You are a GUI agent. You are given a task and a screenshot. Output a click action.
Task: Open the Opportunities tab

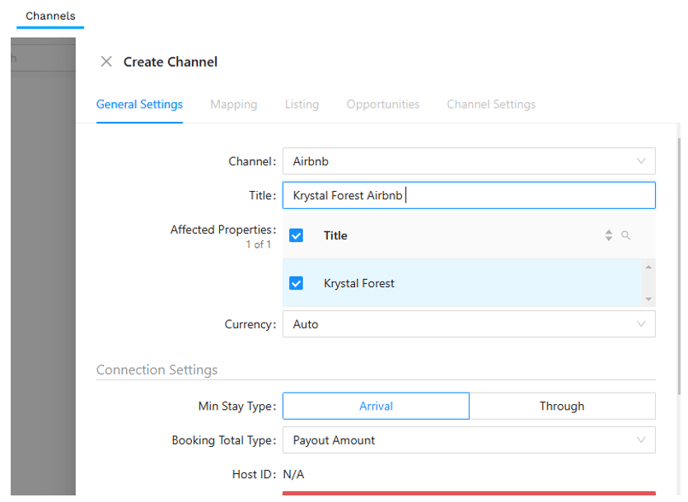tap(383, 104)
